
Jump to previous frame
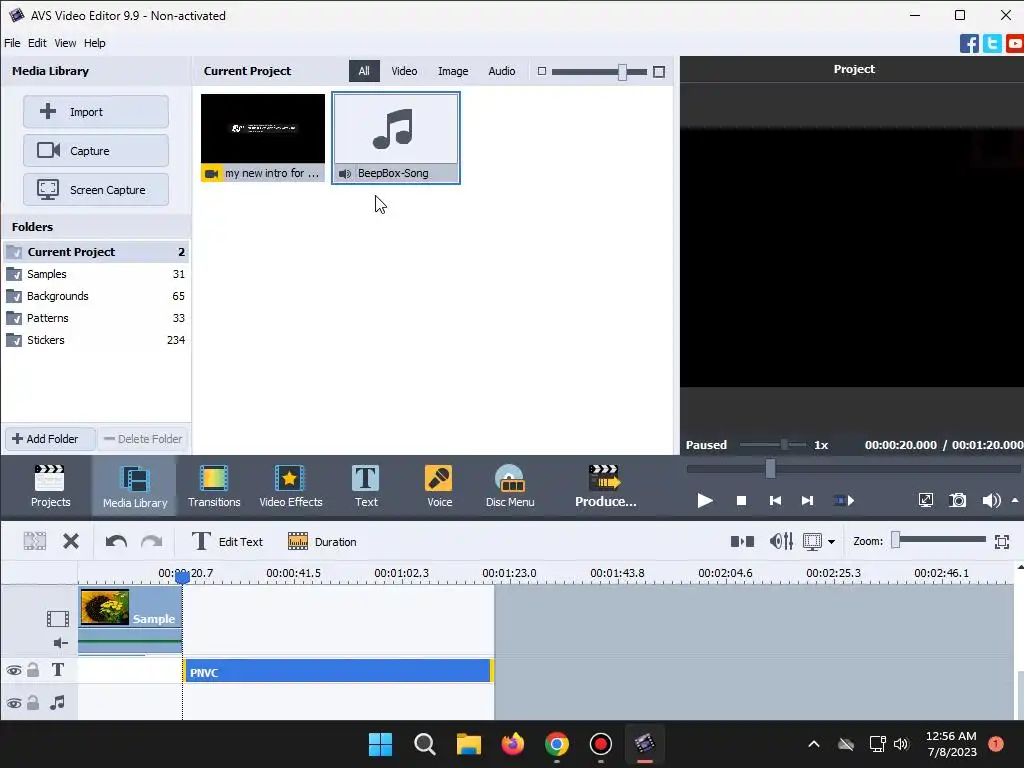(x=775, y=501)
